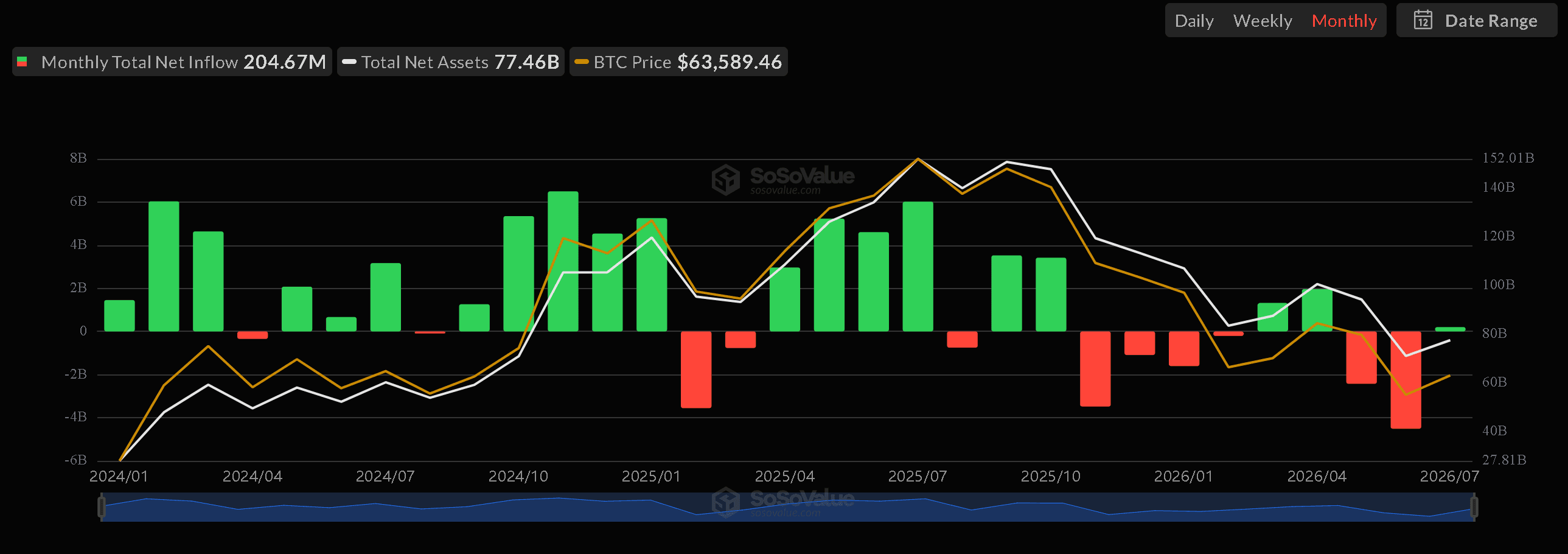Screen dimensions: 1568x554
Task: Click the 2025/07 x-axis label
Action: 918,476
